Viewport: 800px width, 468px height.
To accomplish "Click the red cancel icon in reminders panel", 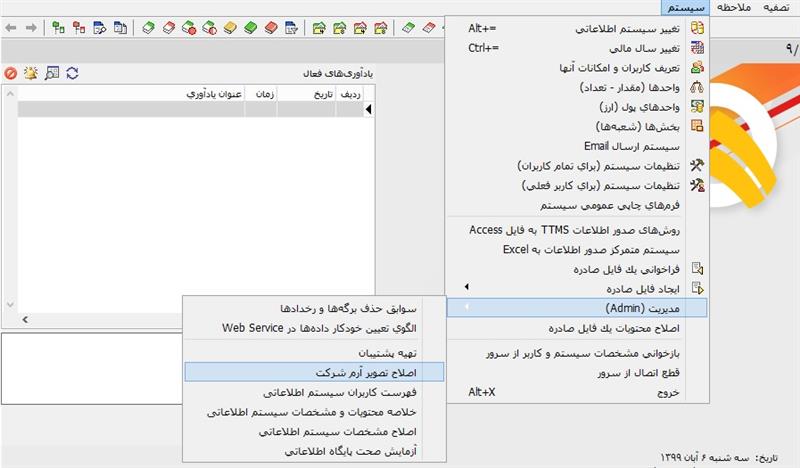I will [x=10, y=73].
